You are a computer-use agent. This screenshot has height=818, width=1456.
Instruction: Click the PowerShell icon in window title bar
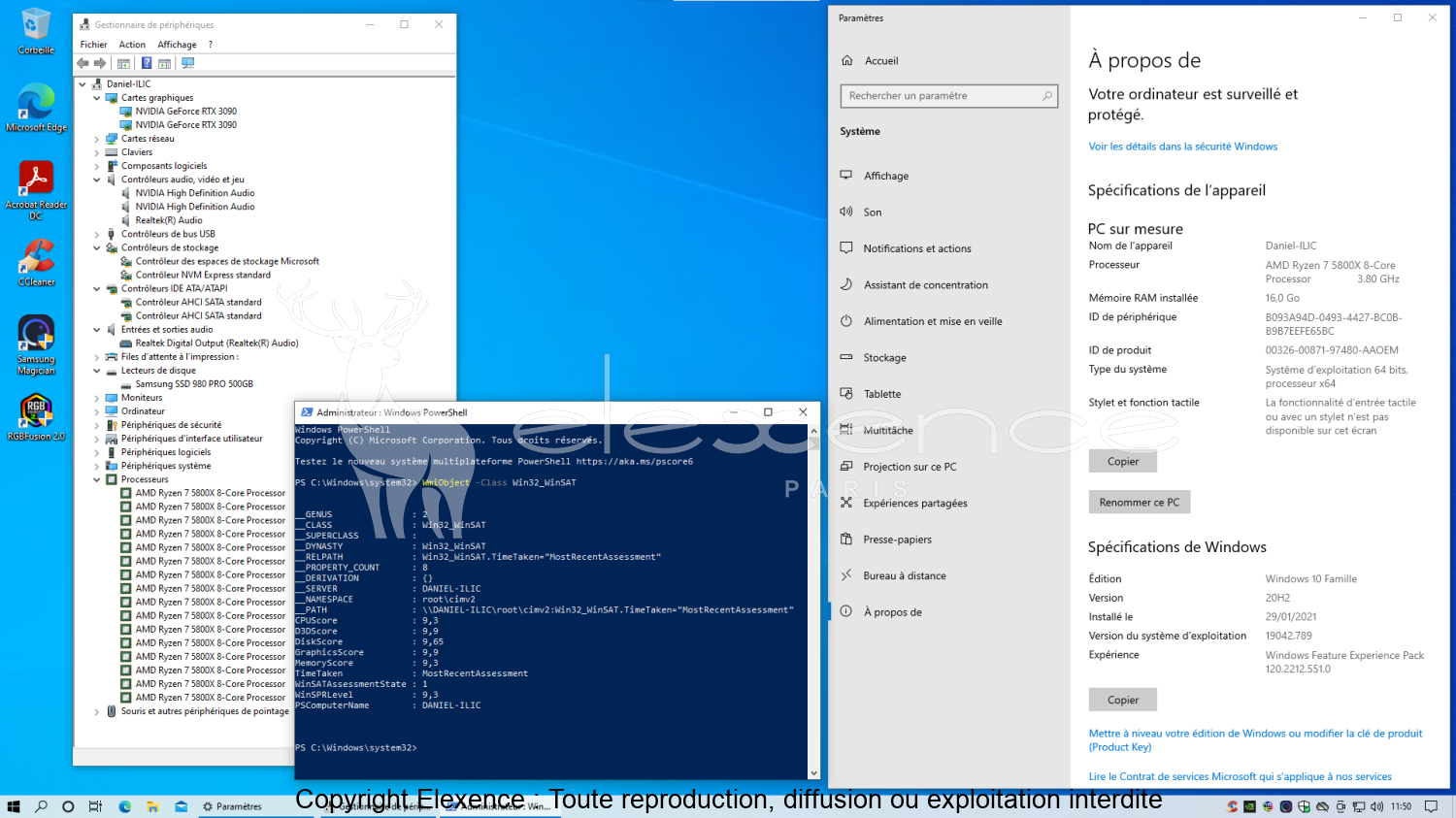click(307, 412)
